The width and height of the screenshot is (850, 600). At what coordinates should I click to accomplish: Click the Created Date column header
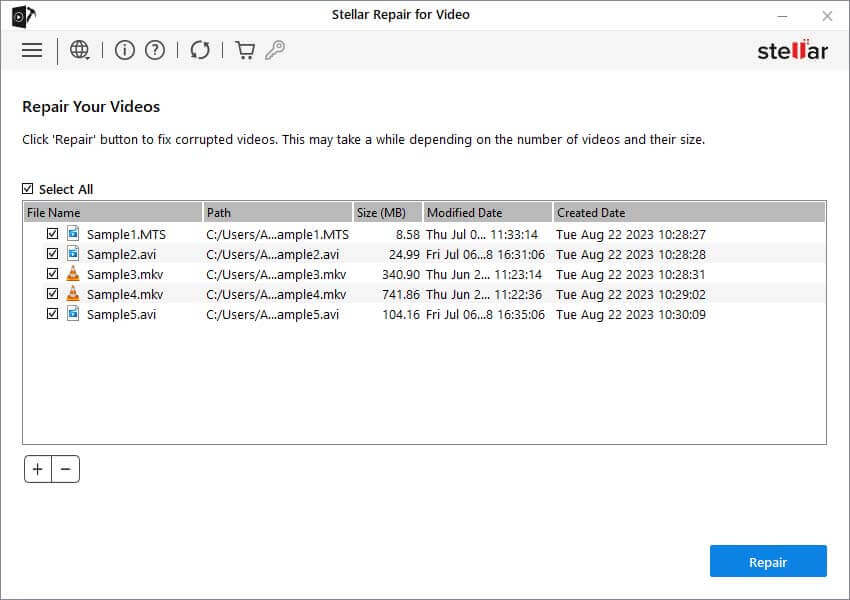point(689,212)
